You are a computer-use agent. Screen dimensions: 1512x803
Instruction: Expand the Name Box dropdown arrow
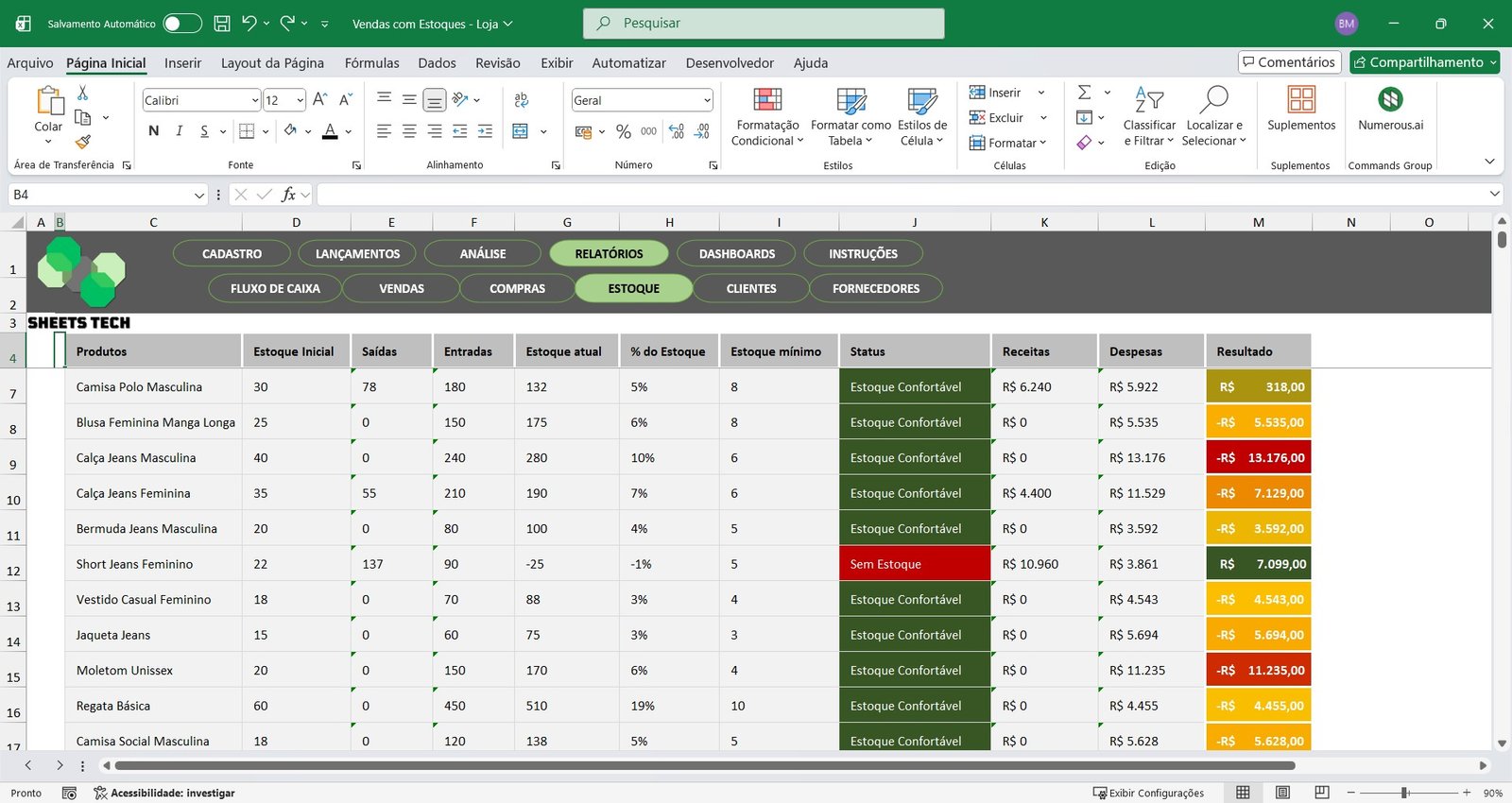199,195
